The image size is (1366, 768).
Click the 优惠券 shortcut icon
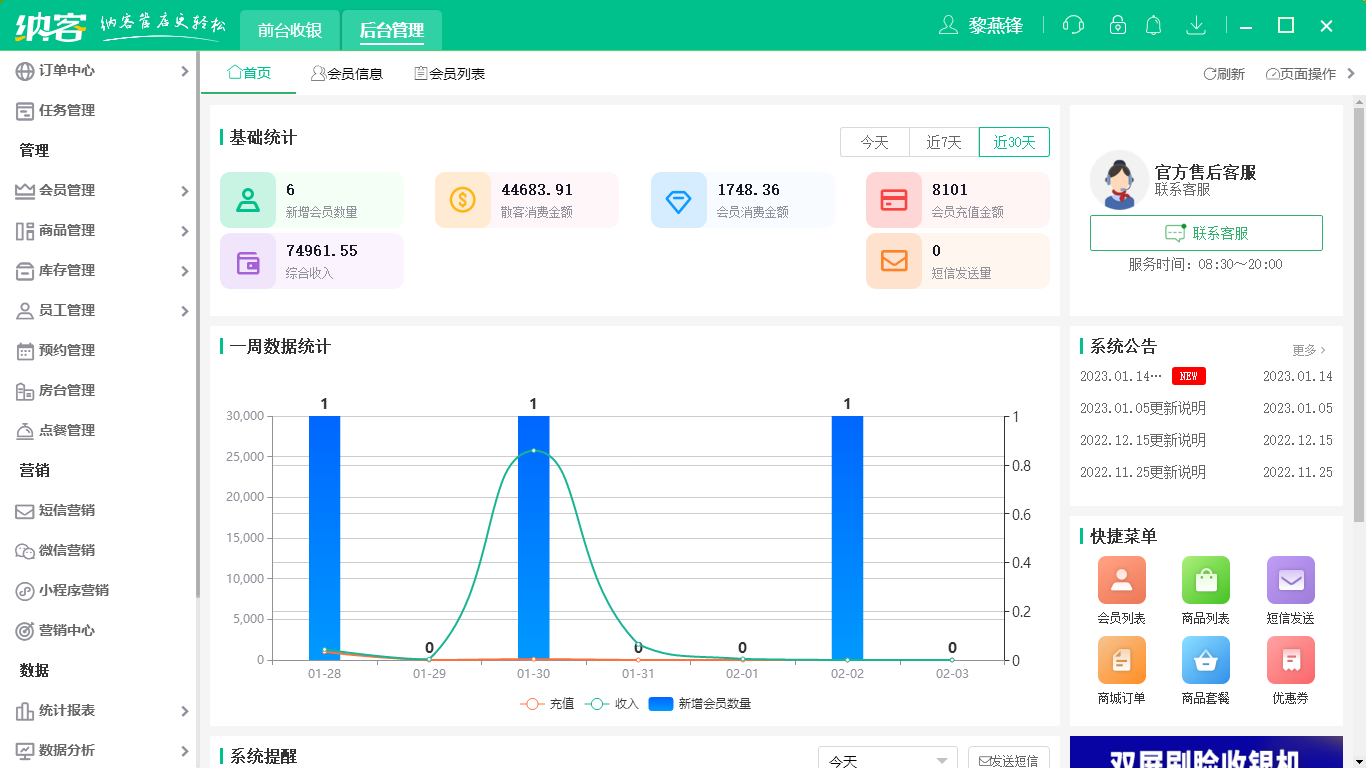(1290, 660)
